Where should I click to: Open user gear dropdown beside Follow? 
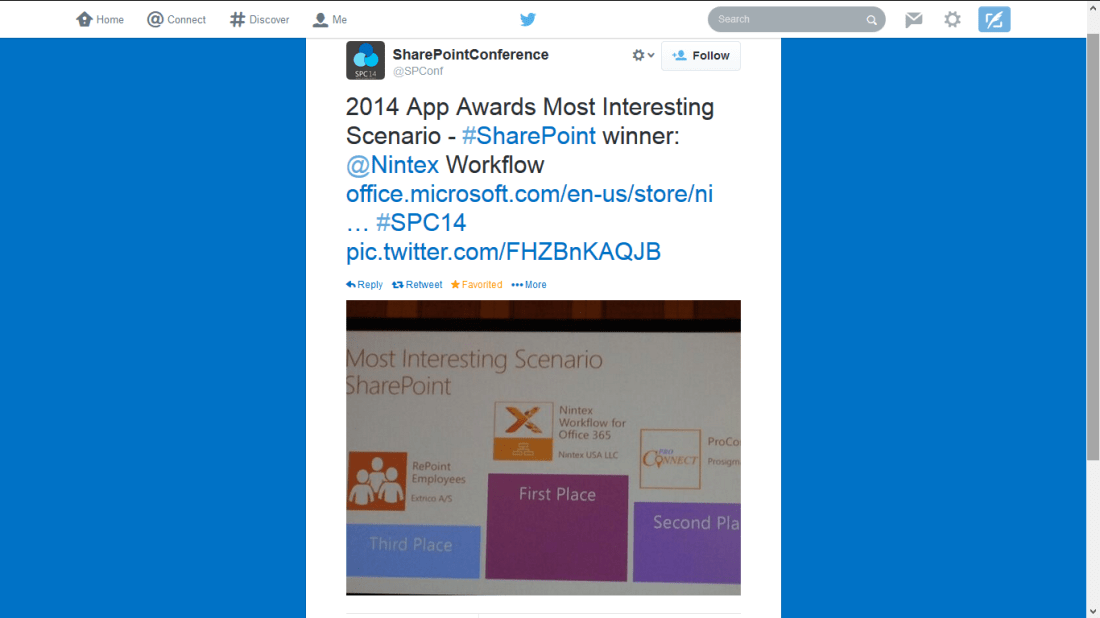(643, 56)
